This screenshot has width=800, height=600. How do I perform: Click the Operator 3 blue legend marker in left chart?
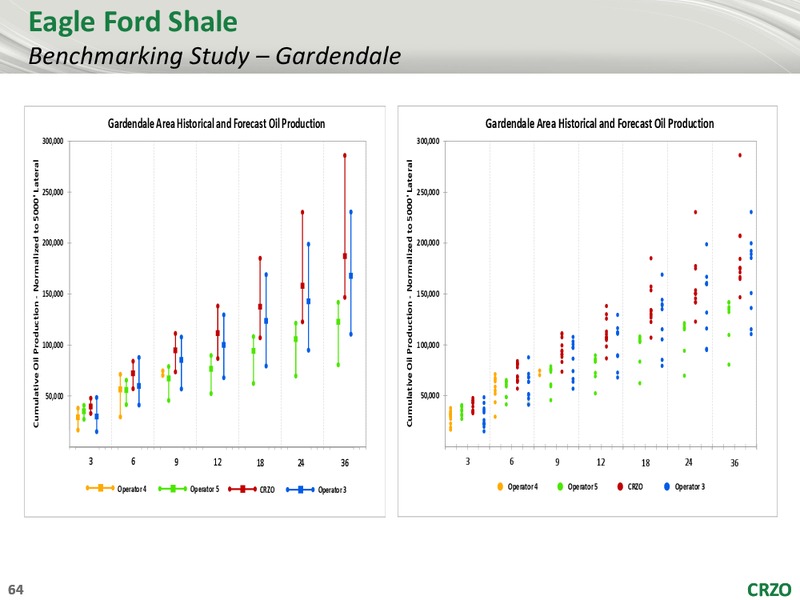pyautogui.click(x=301, y=489)
